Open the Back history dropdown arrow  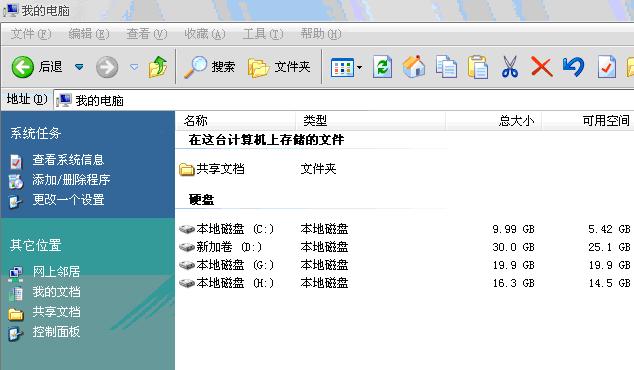[x=79, y=67]
